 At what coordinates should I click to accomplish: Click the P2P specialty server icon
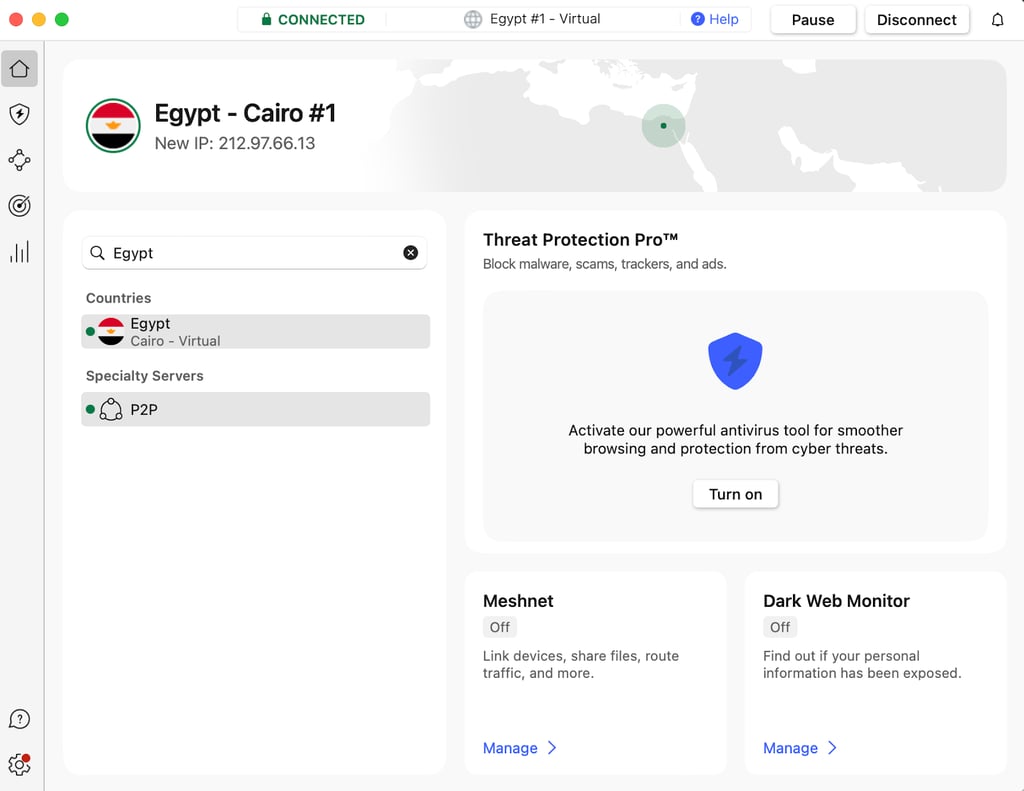111,410
